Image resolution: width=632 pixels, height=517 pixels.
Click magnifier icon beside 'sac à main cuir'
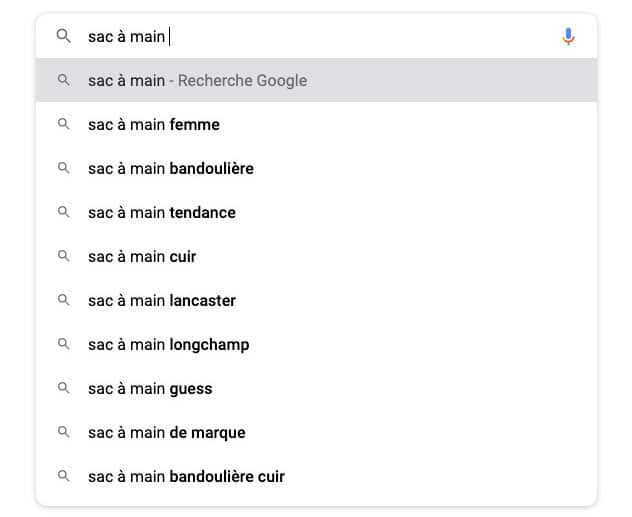click(x=64, y=256)
